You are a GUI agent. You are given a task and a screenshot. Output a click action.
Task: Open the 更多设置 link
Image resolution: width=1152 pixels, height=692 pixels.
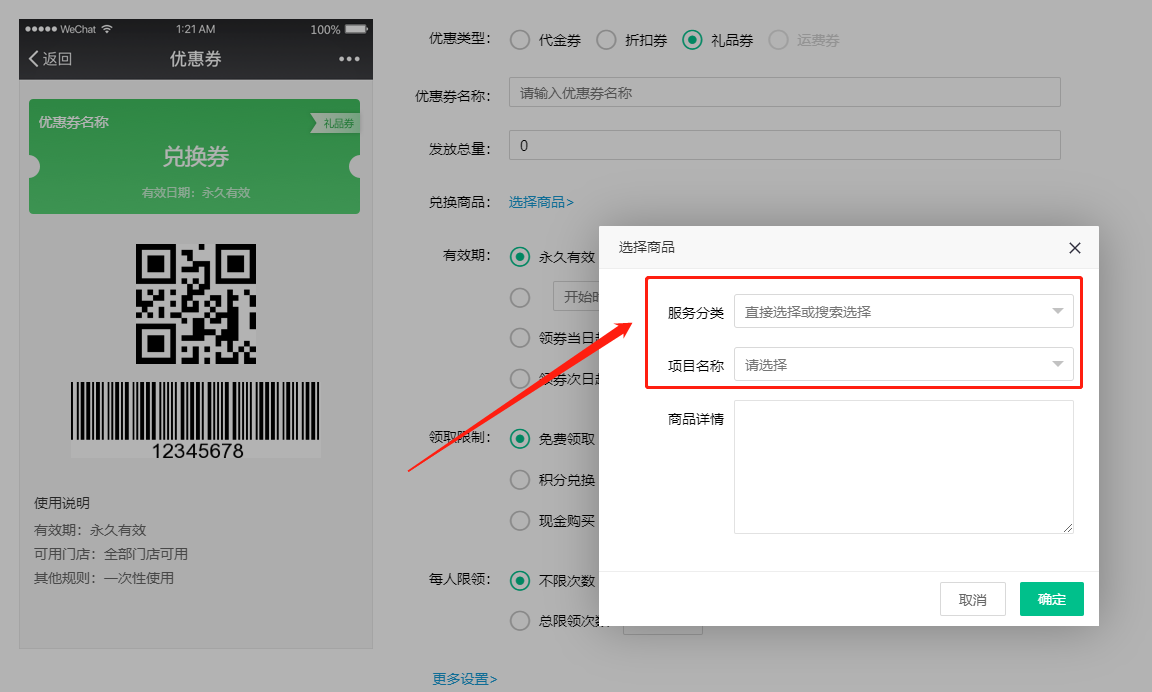[465, 679]
